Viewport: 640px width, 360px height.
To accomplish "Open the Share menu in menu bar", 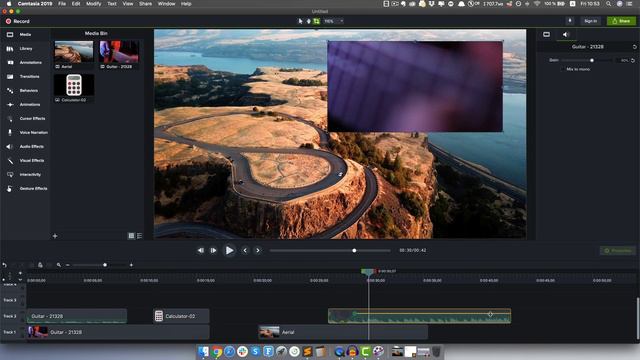I will pyautogui.click(x=145, y=4).
